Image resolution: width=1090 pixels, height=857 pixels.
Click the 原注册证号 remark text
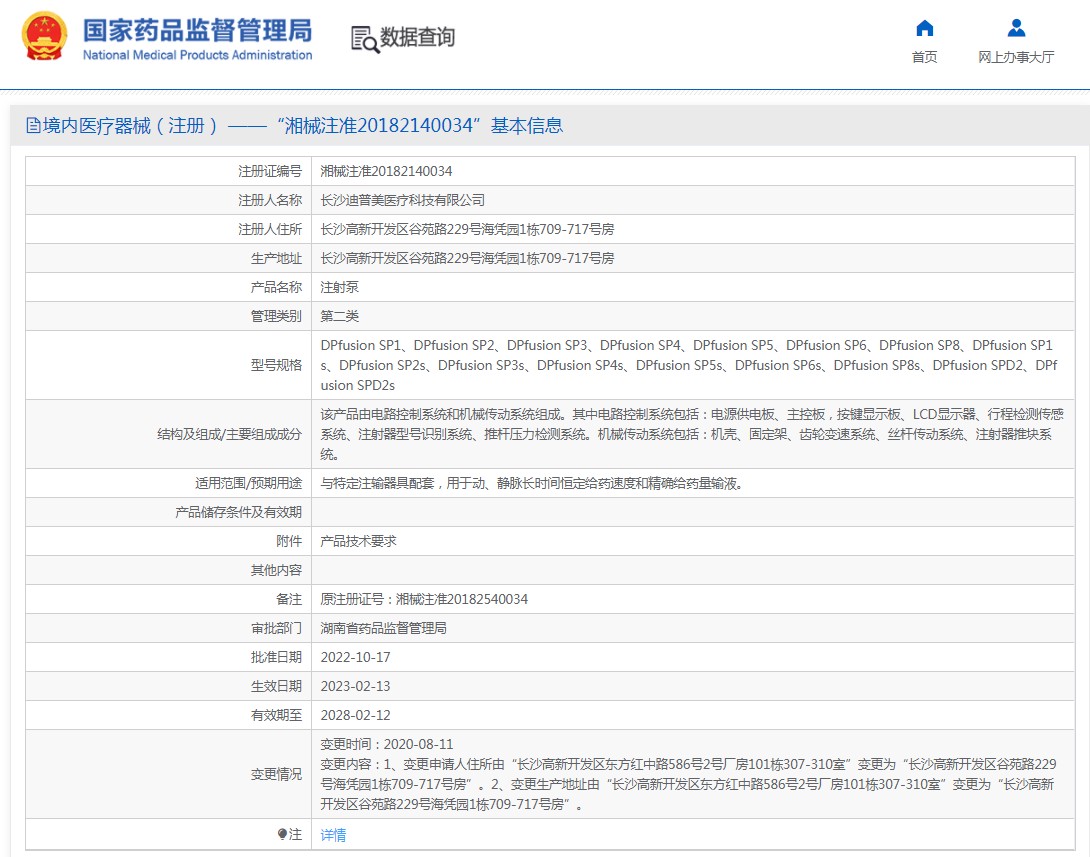(x=424, y=599)
